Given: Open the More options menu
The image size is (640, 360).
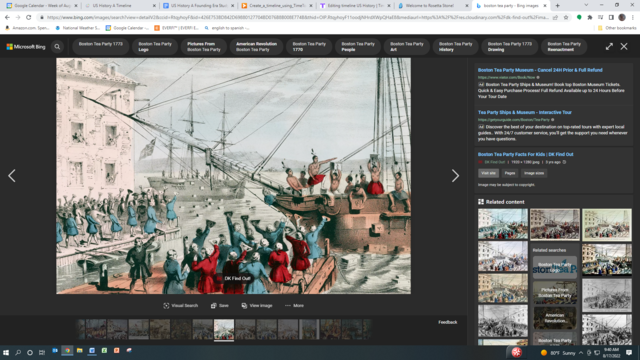Looking at the screenshot, I should pos(294,305).
